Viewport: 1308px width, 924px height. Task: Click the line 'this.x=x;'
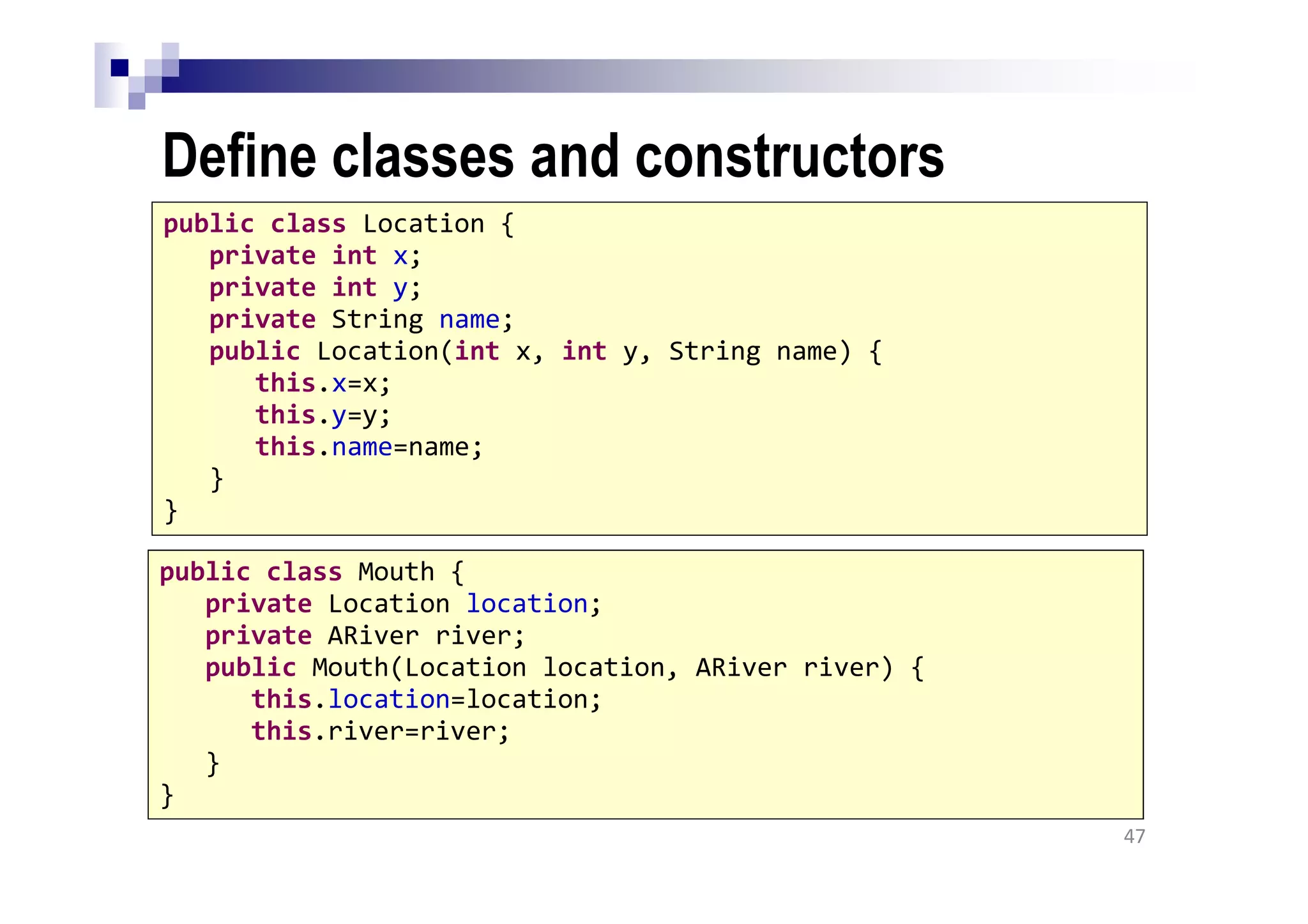coord(323,383)
